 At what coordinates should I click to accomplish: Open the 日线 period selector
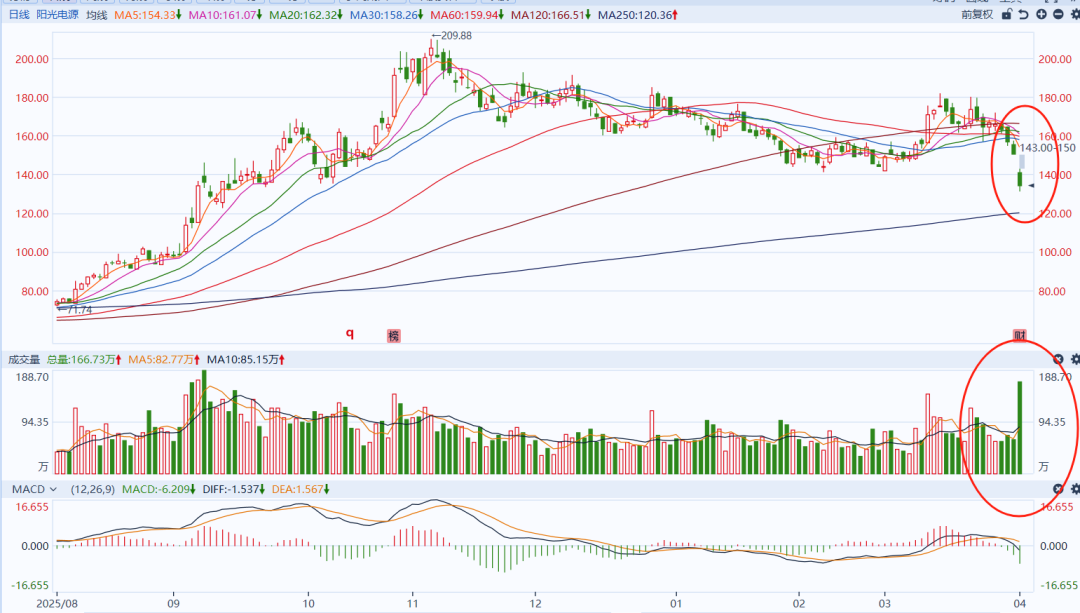(x=18, y=15)
